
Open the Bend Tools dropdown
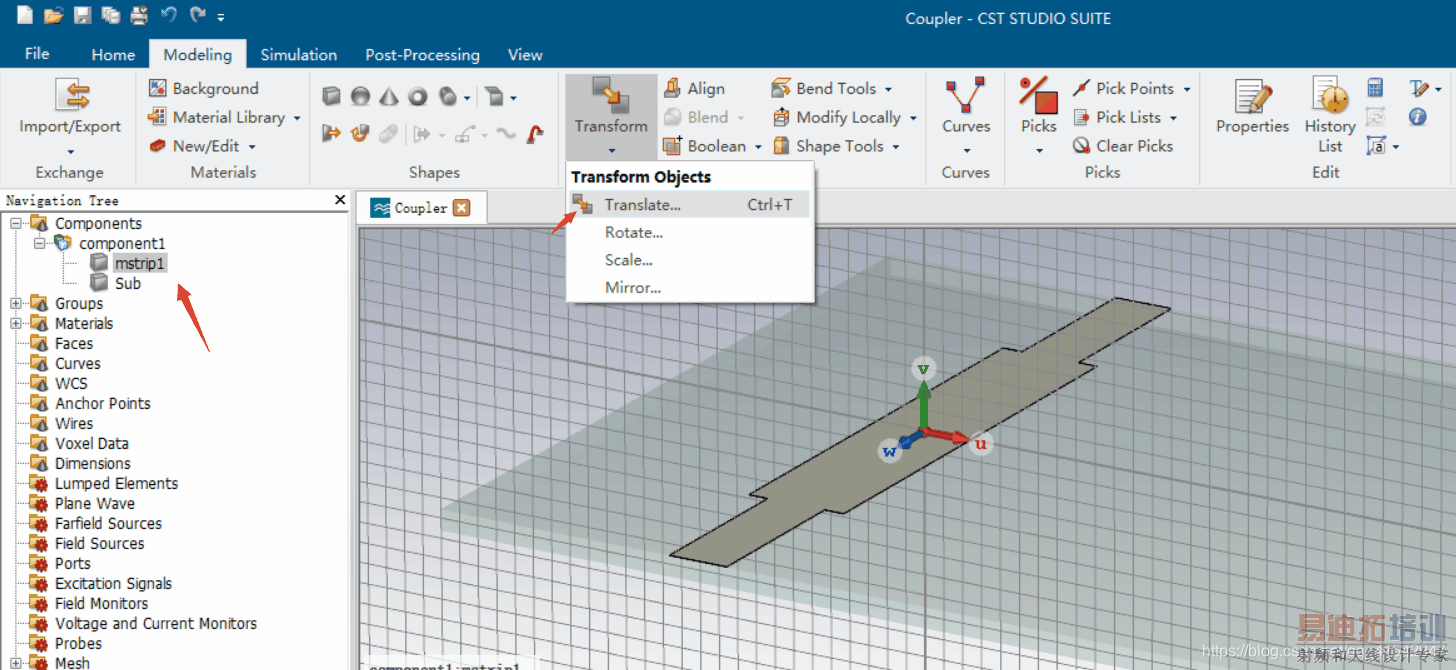[x=832, y=88]
